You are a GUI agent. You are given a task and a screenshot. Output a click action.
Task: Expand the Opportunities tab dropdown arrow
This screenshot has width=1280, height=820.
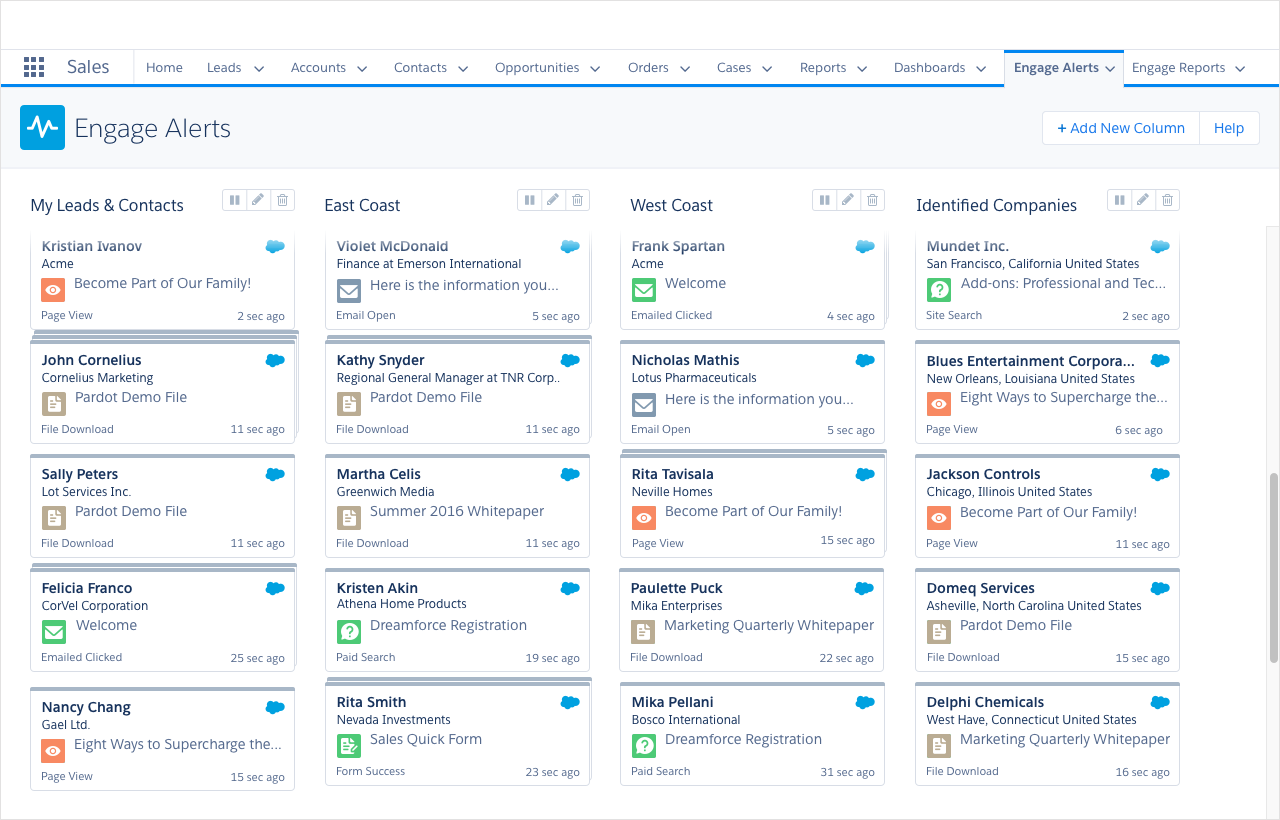tap(595, 68)
